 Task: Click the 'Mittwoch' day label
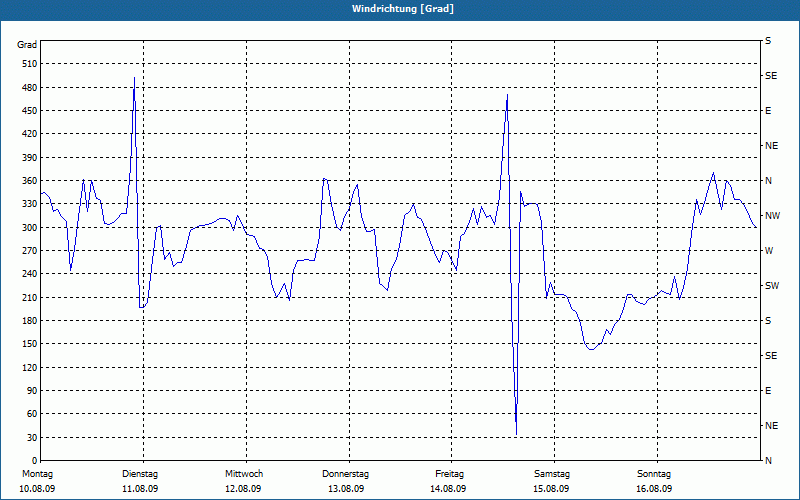(244, 474)
